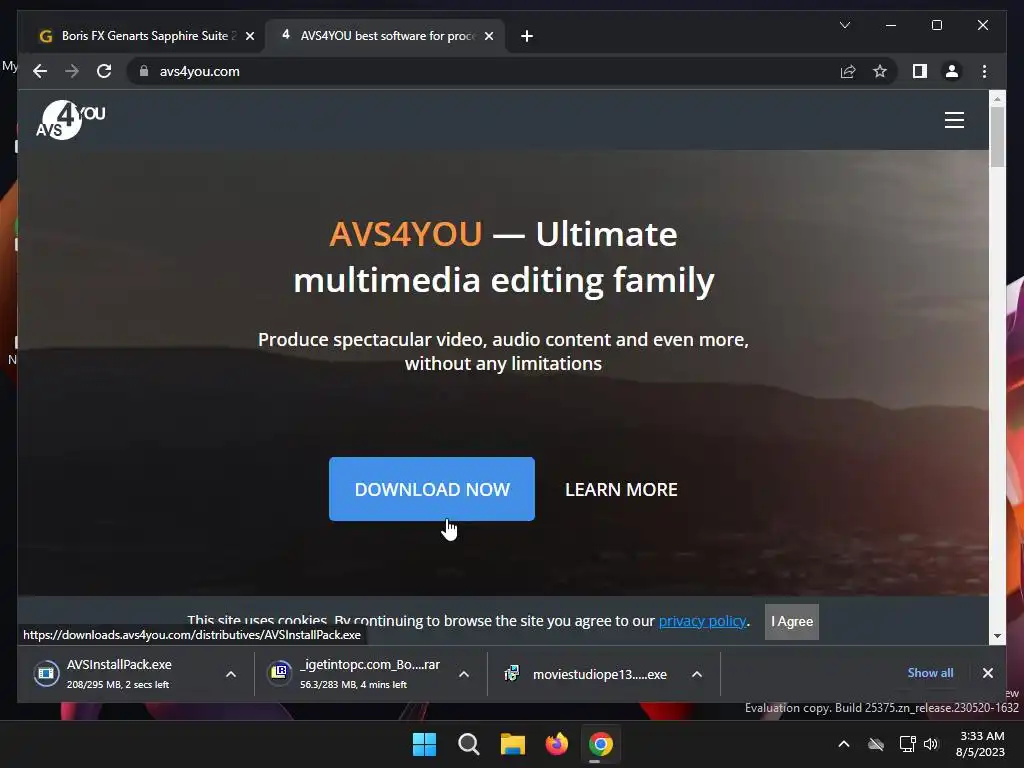View site security lock info
This screenshot has width=1024, height=768.
(144, 71)
